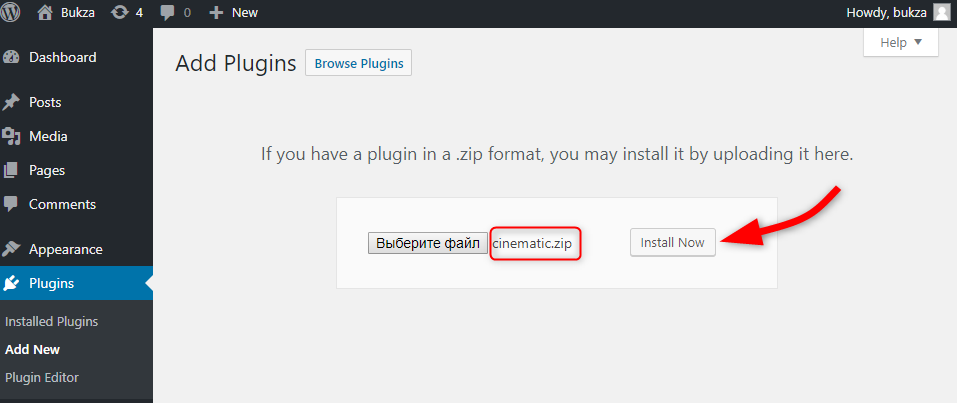Click the user avatar next to Howdy, bukza
This screenshot has width=957, height=403.
(942, 12)
